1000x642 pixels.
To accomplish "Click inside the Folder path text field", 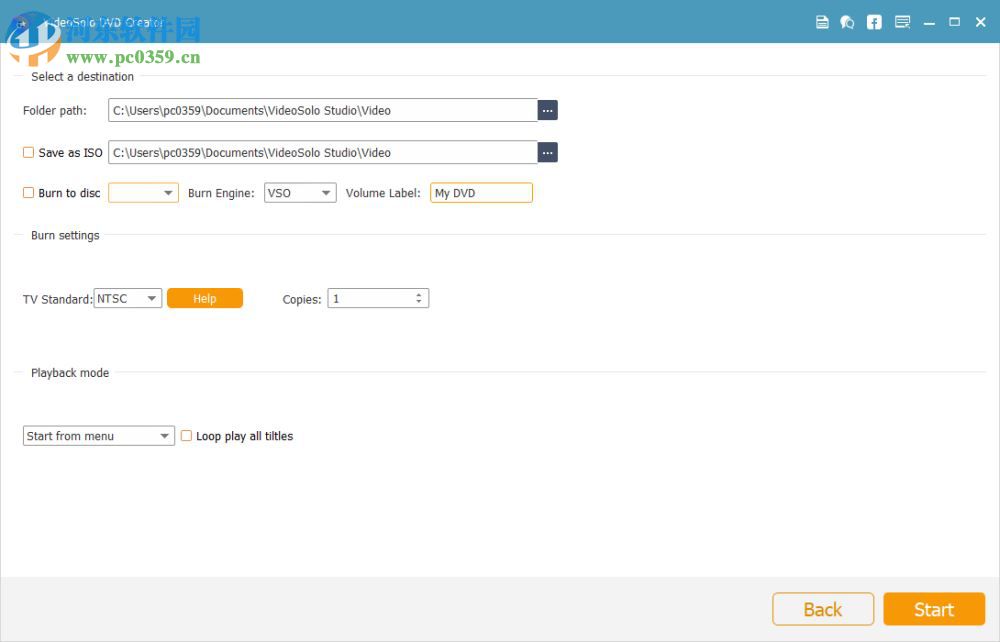I will point(320,110).
